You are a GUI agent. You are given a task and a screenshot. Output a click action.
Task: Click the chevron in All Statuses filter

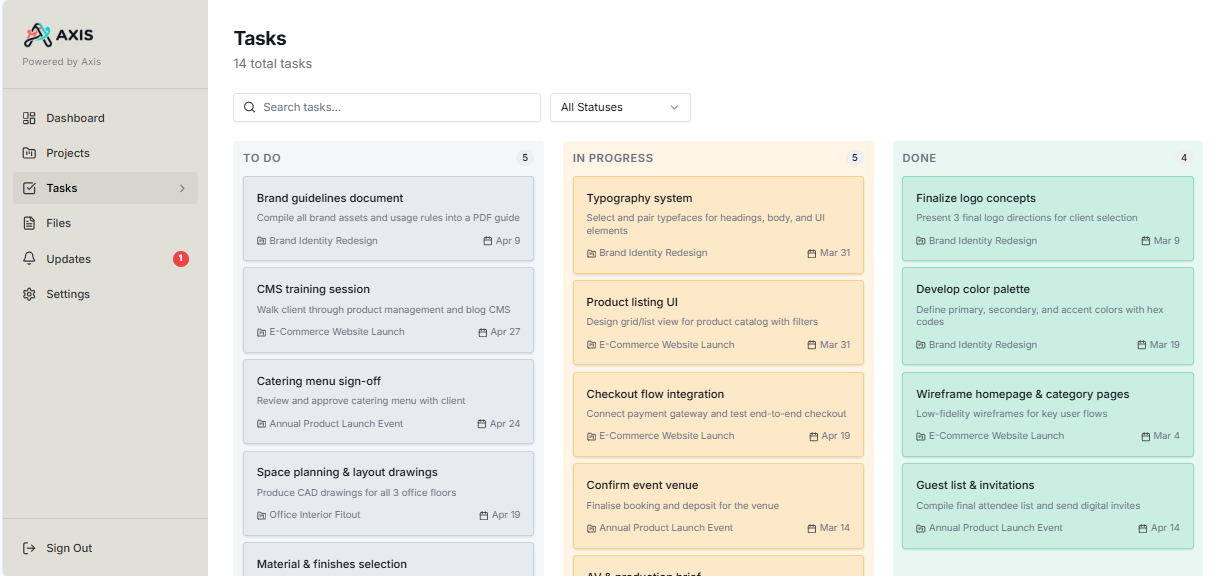tap(674, 107)
